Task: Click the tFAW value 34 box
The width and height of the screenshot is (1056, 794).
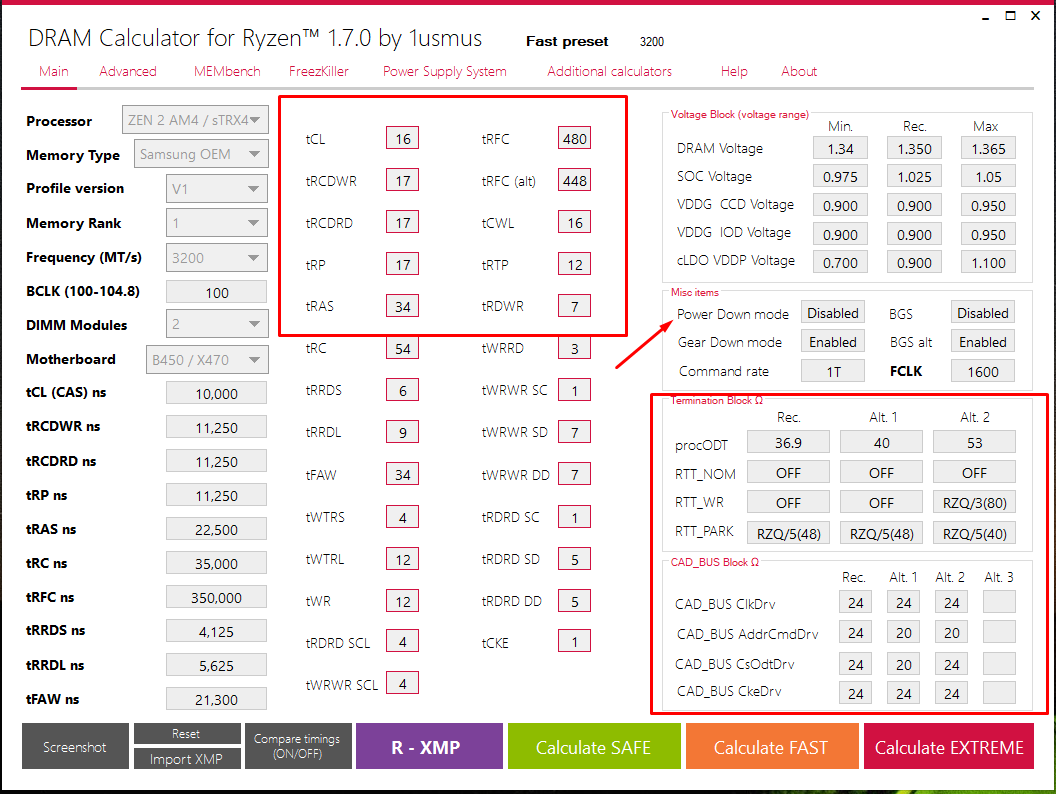Action: pyautogui.click(x=403, y=474)
